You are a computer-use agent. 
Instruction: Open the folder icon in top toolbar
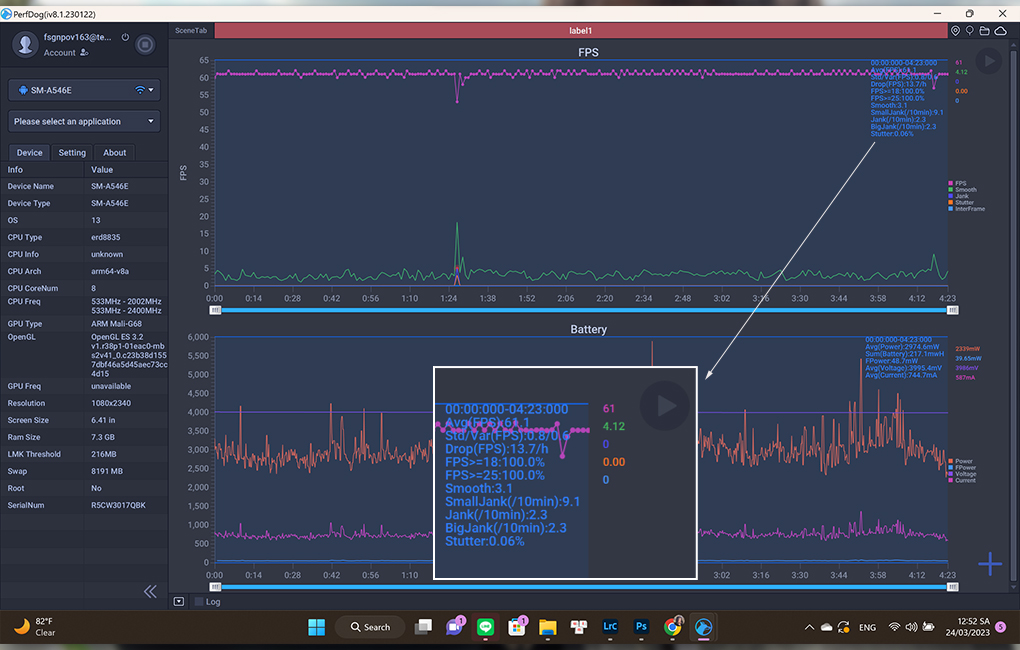coord(985,31)
